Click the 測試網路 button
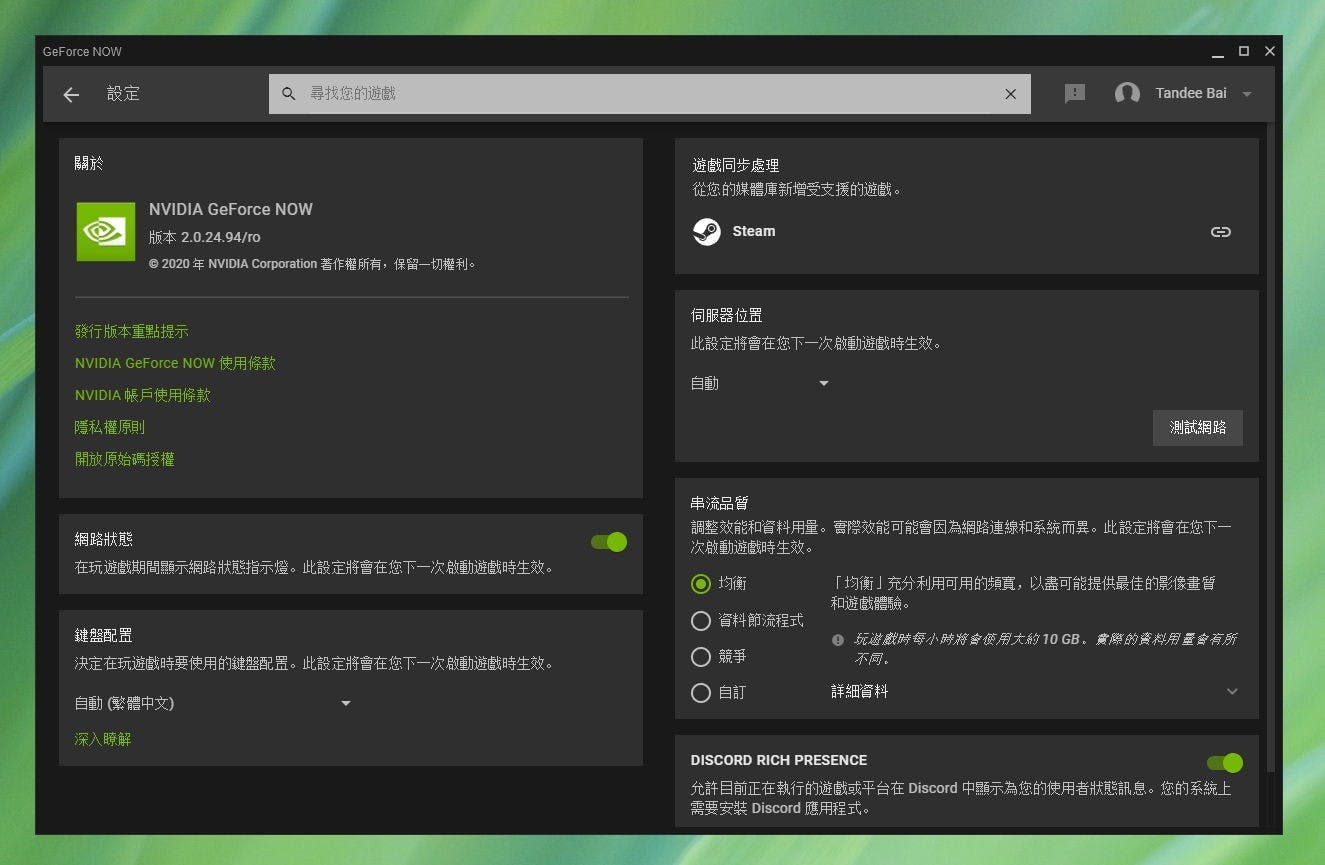 (x=1197, y=427)
